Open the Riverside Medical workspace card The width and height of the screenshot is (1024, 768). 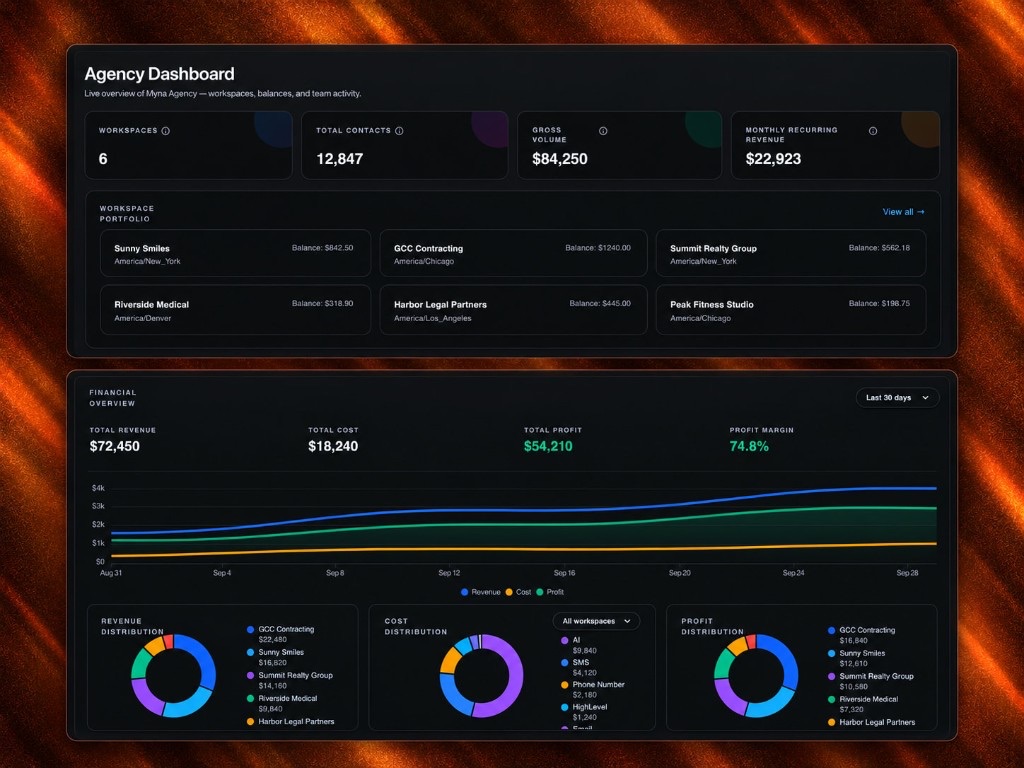coord(235,310)
